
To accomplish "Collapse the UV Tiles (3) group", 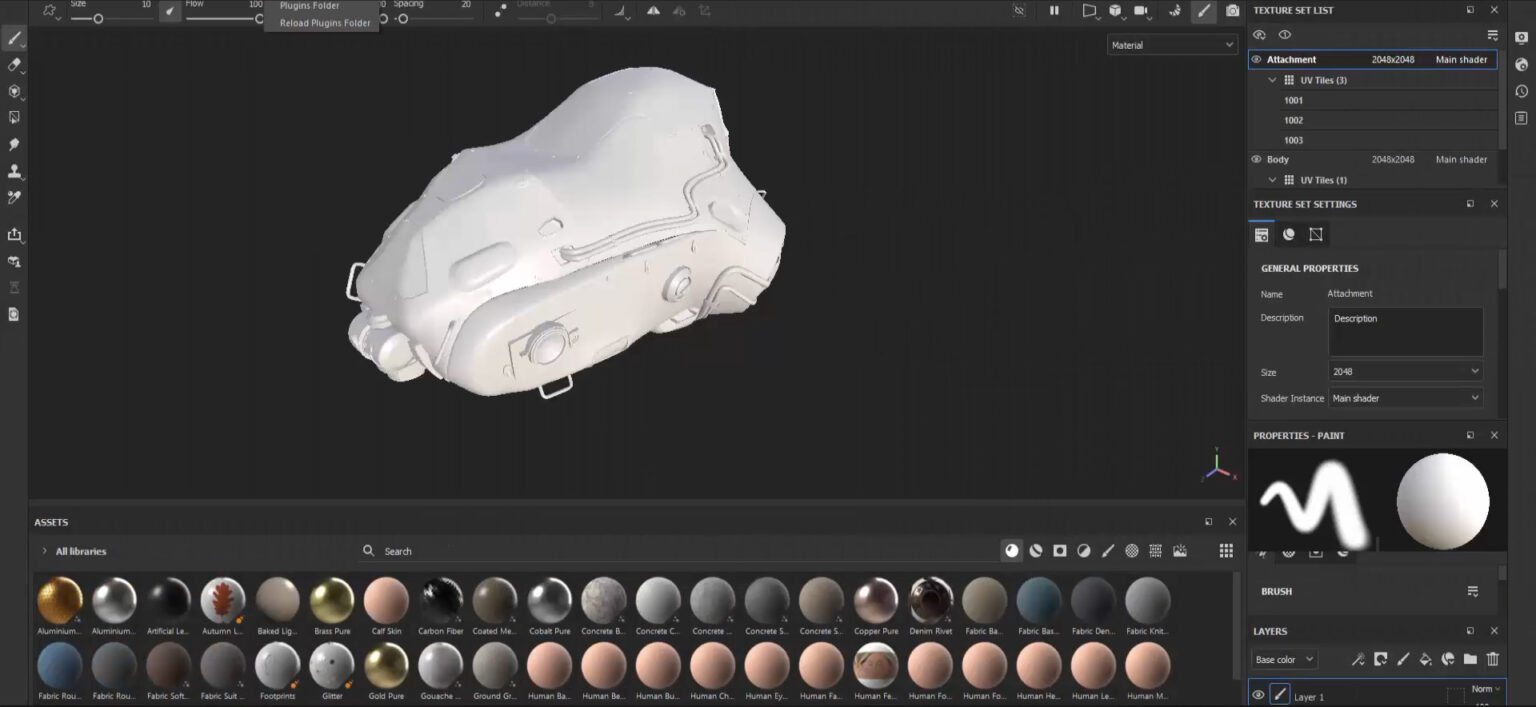I will point(1272,80).
